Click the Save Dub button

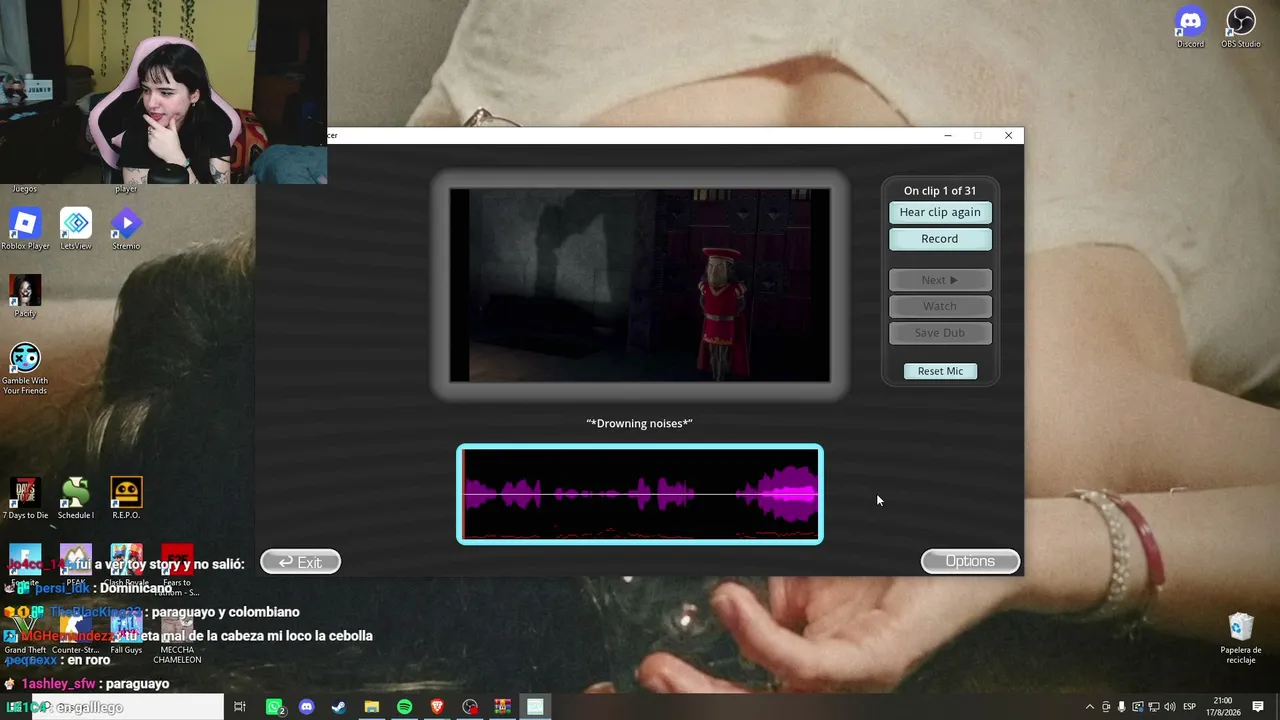click(940, 333)
